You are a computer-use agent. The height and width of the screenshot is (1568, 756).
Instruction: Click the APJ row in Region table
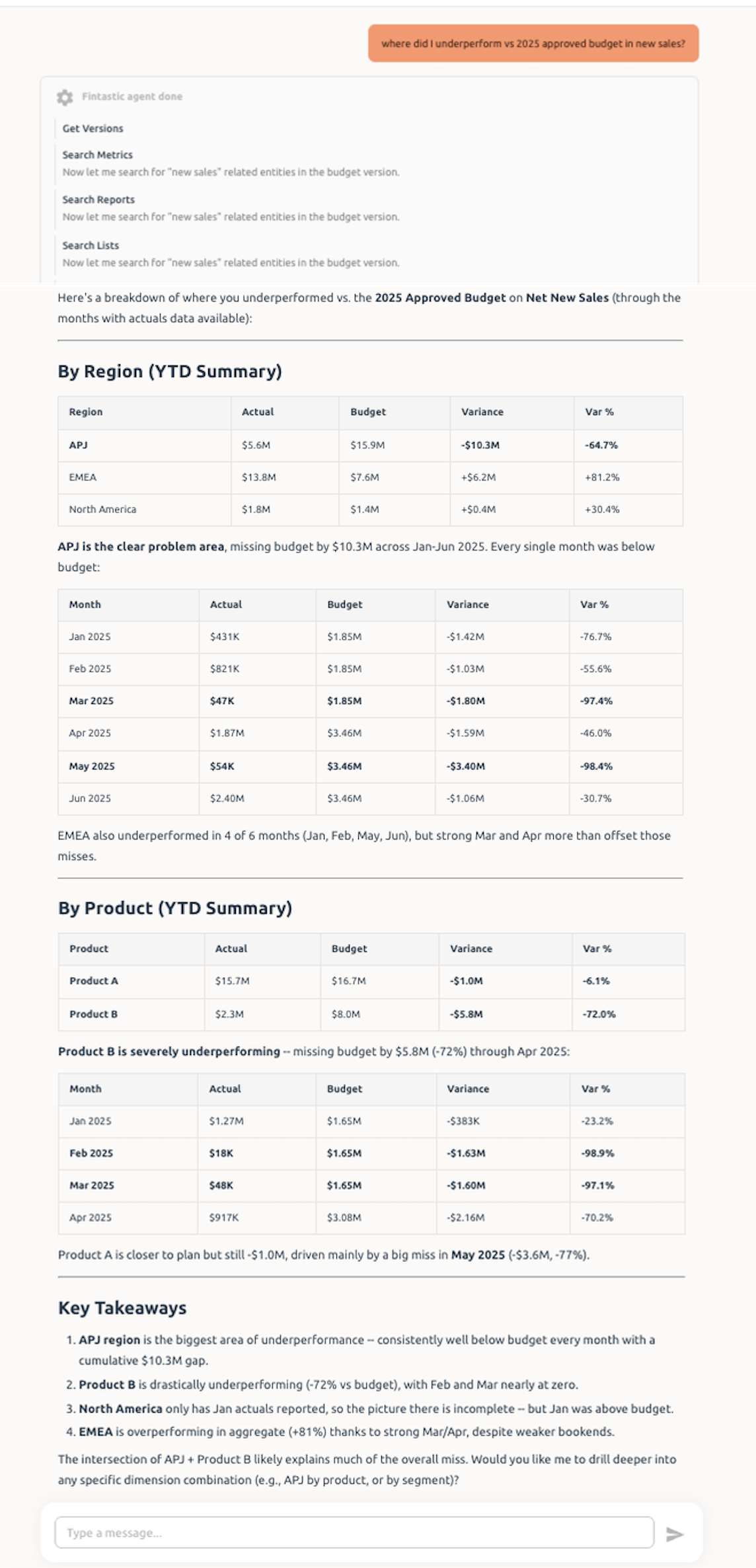(x=371, y=446)
